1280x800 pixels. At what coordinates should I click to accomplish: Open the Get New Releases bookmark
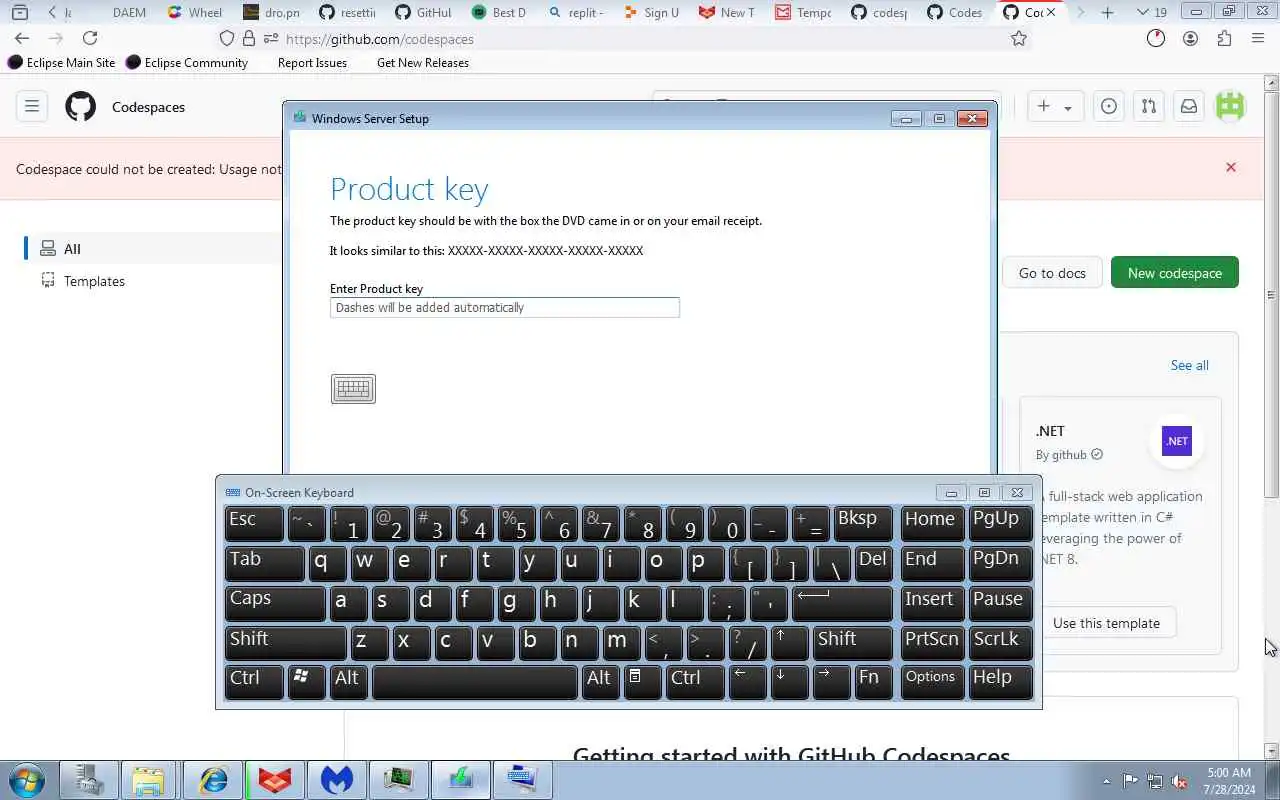coord(422,62)
